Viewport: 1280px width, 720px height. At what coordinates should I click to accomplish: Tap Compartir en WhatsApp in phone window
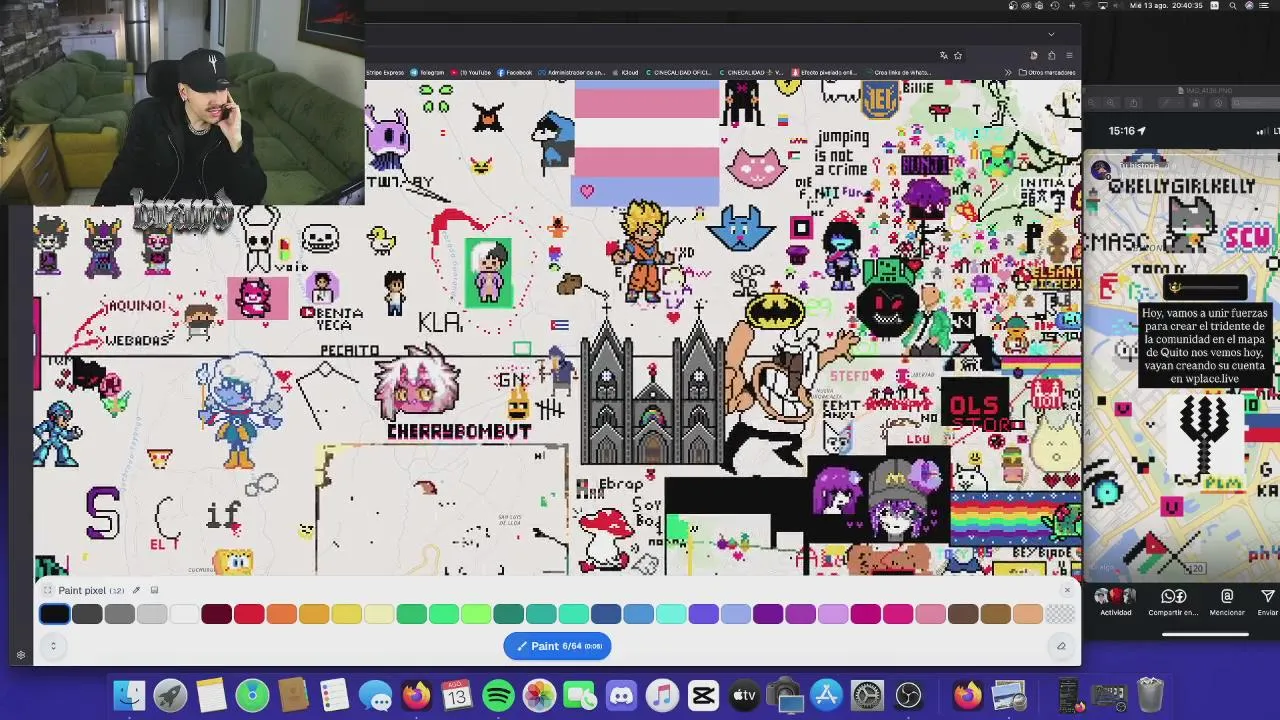[1173, 602]
